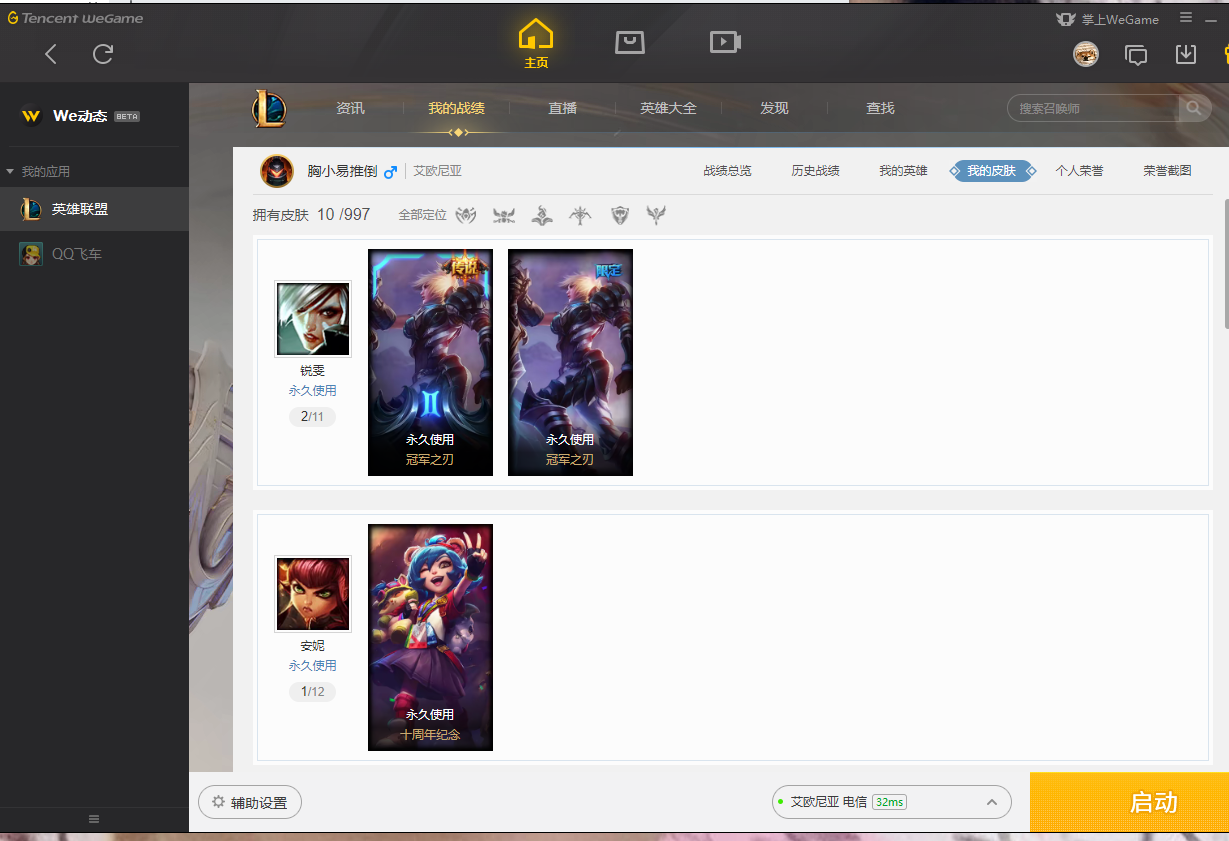Open the chat messages icon
Viewport: 1229px width, 841px height.
(x=1136, y=55)
